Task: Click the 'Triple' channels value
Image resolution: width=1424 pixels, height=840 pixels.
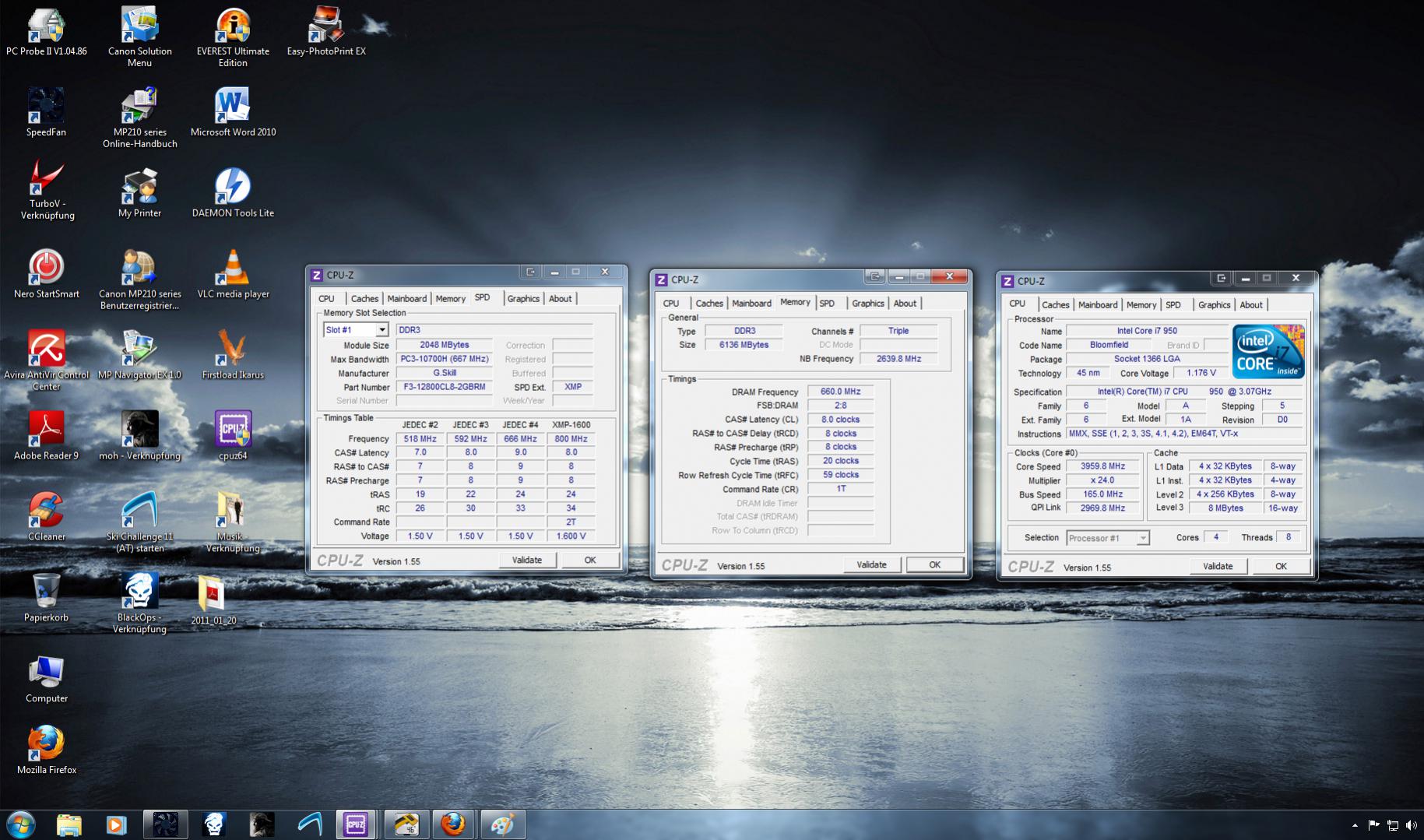Action: point(898,331)
